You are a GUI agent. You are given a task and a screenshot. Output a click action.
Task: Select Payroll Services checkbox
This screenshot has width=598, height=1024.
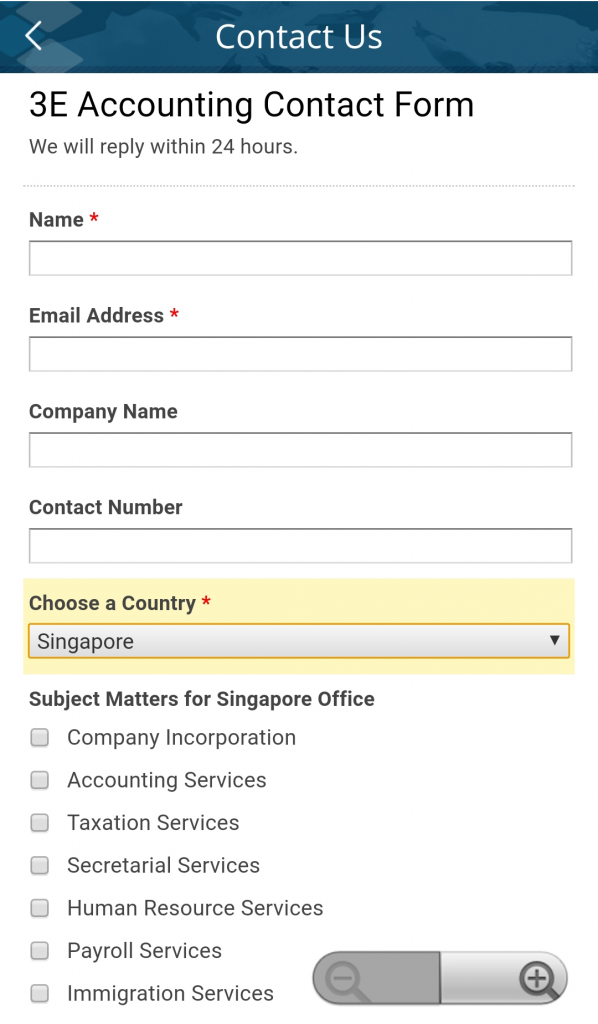pos(39,950)
